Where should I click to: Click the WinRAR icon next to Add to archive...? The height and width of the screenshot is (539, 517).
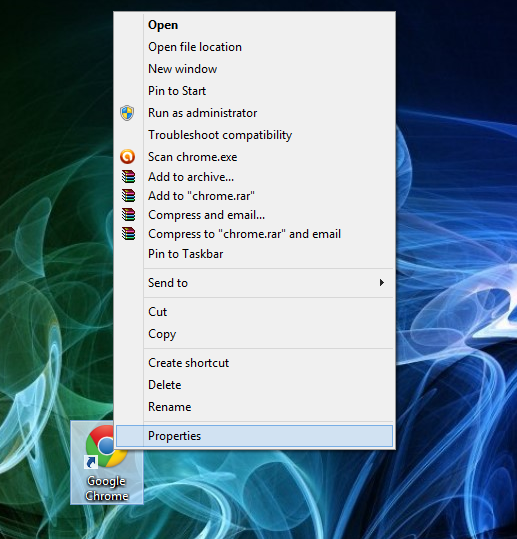[x=128, y=177]
